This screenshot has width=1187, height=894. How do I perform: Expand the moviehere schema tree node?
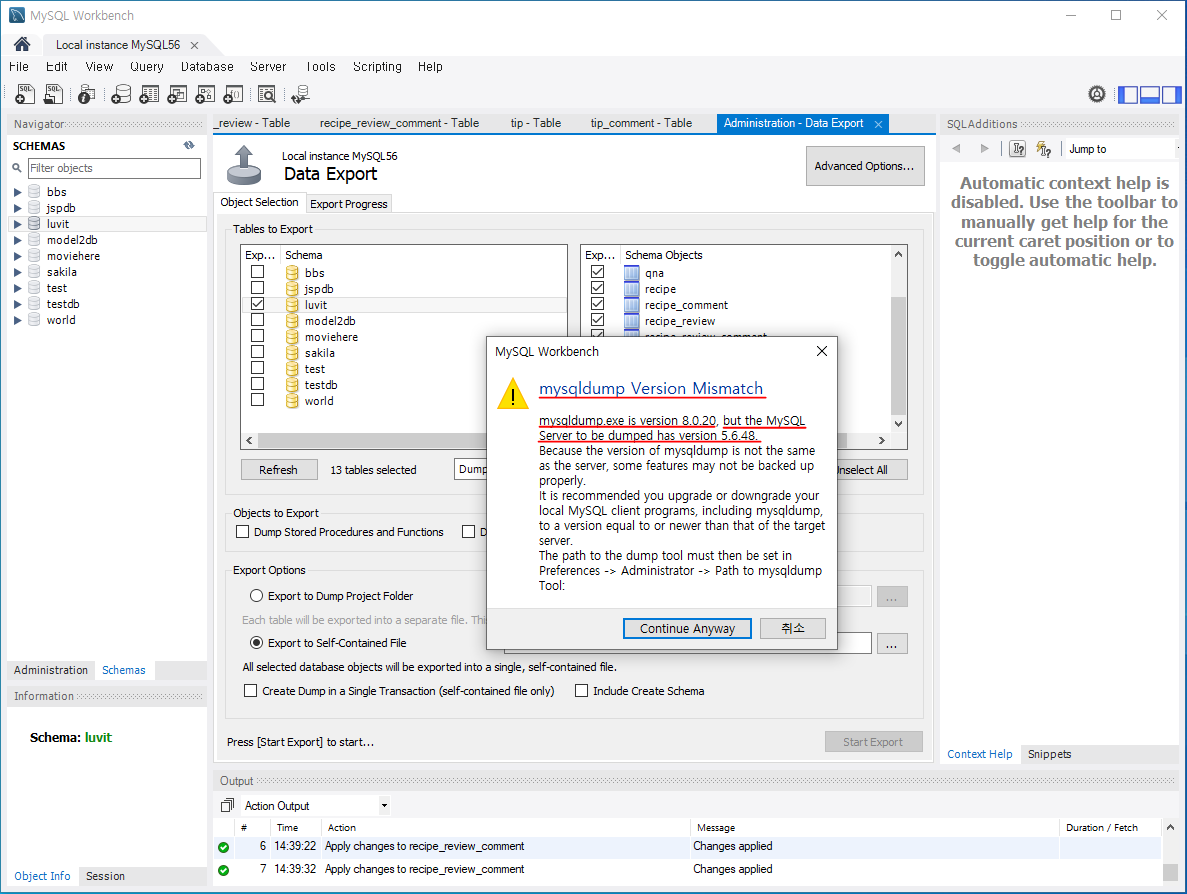point(17,256)
